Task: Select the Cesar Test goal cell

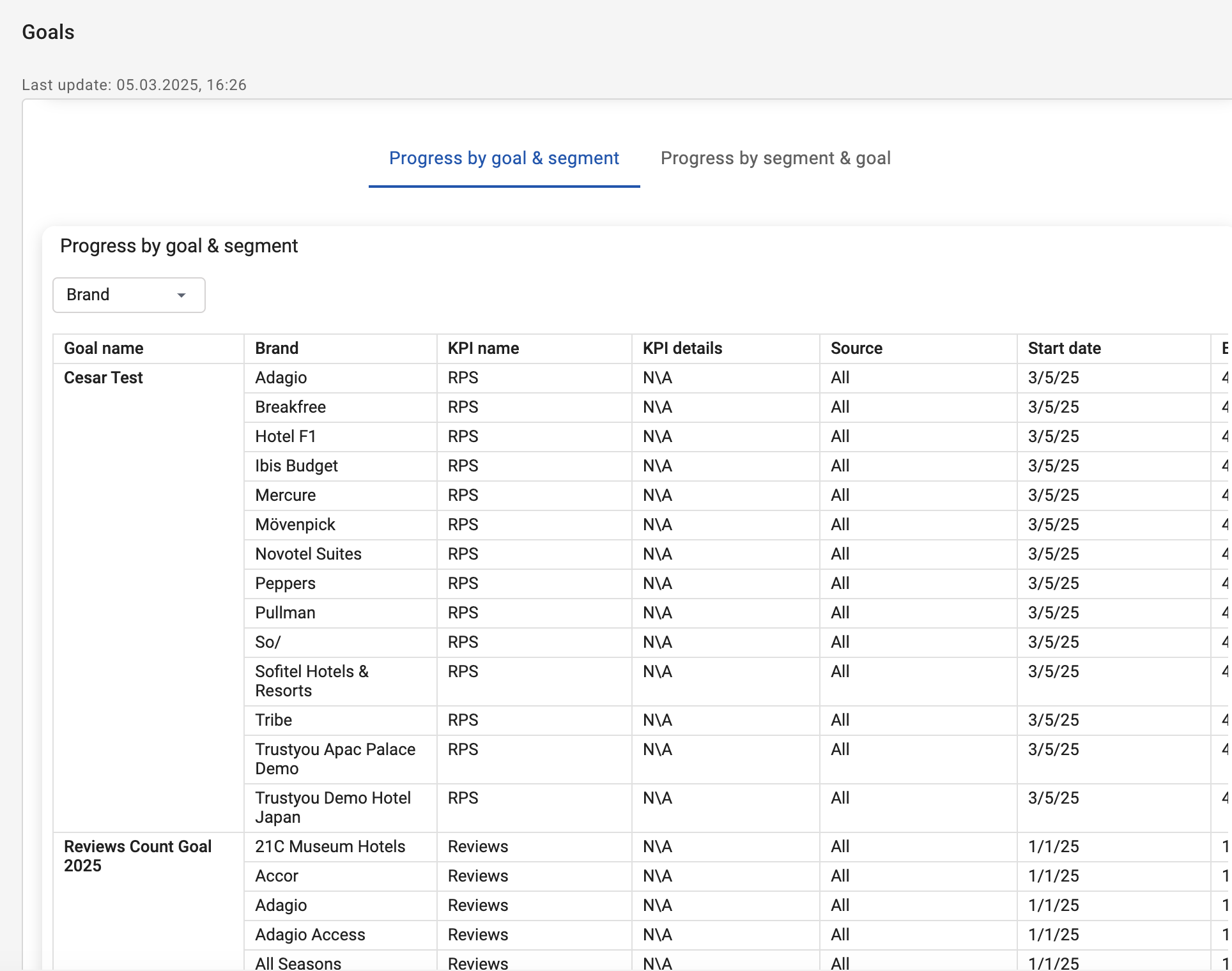Action: tap(104, 378)
